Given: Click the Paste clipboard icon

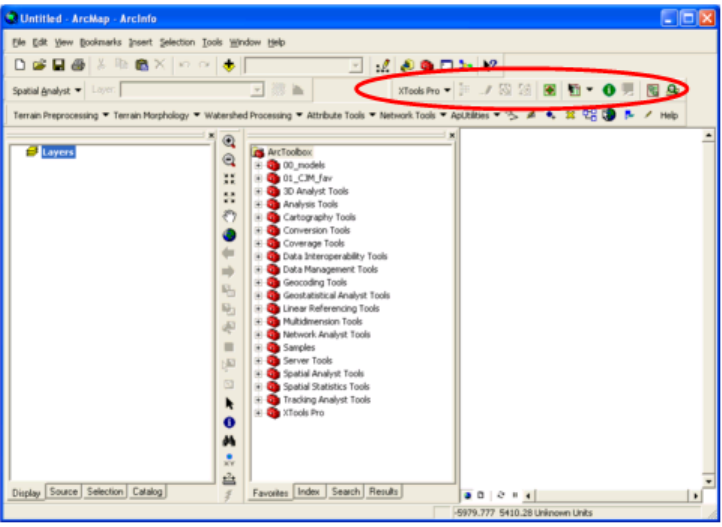Looking at the screenshot, I should 141,65.
